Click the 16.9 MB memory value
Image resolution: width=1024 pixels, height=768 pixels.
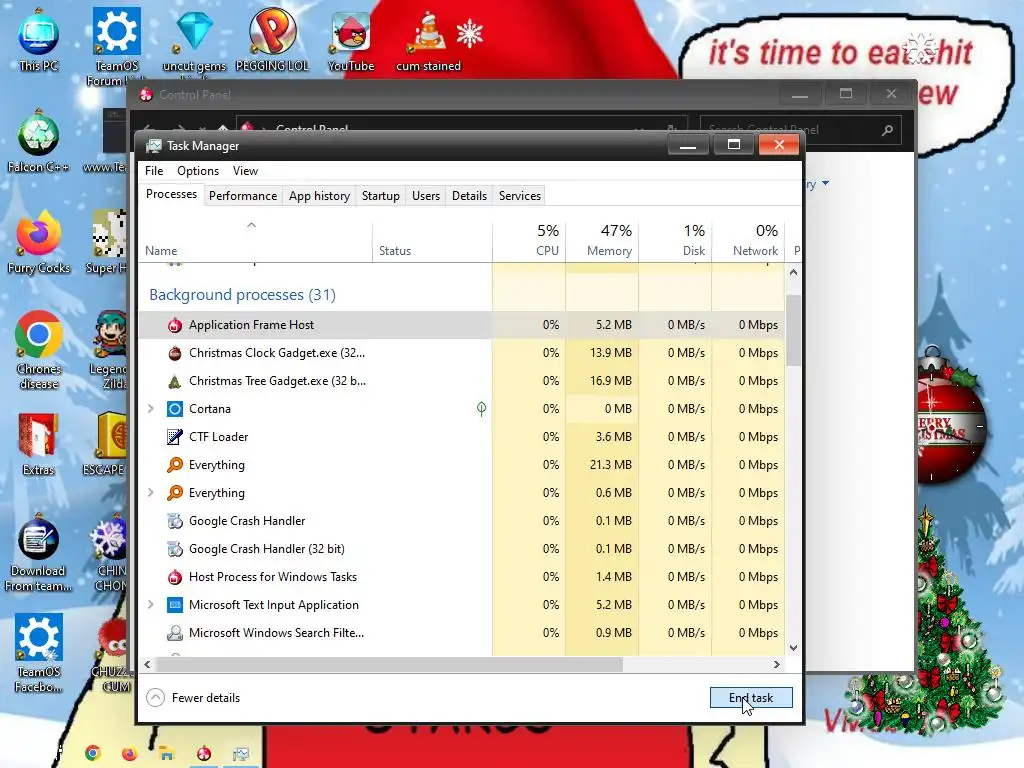[611, 381]
